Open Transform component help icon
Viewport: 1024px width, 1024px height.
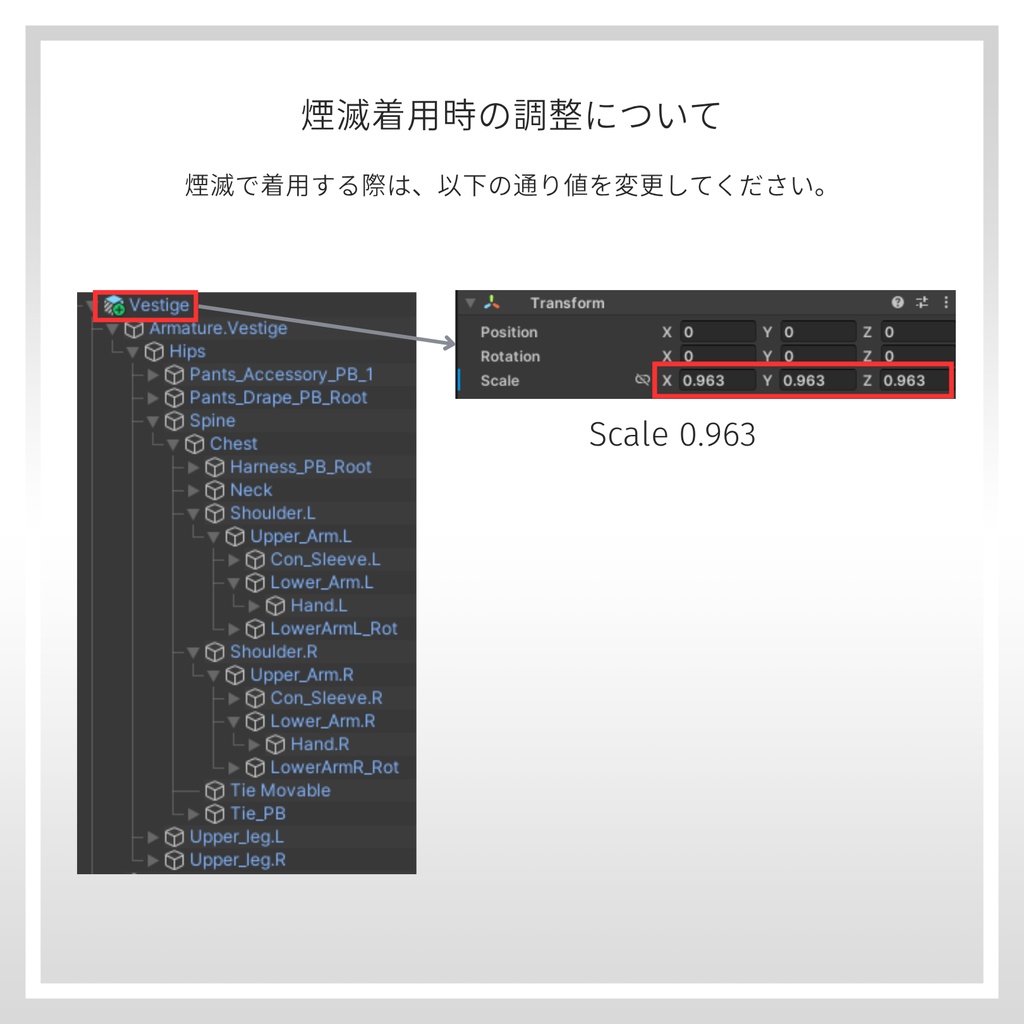(x=897, y=302)
